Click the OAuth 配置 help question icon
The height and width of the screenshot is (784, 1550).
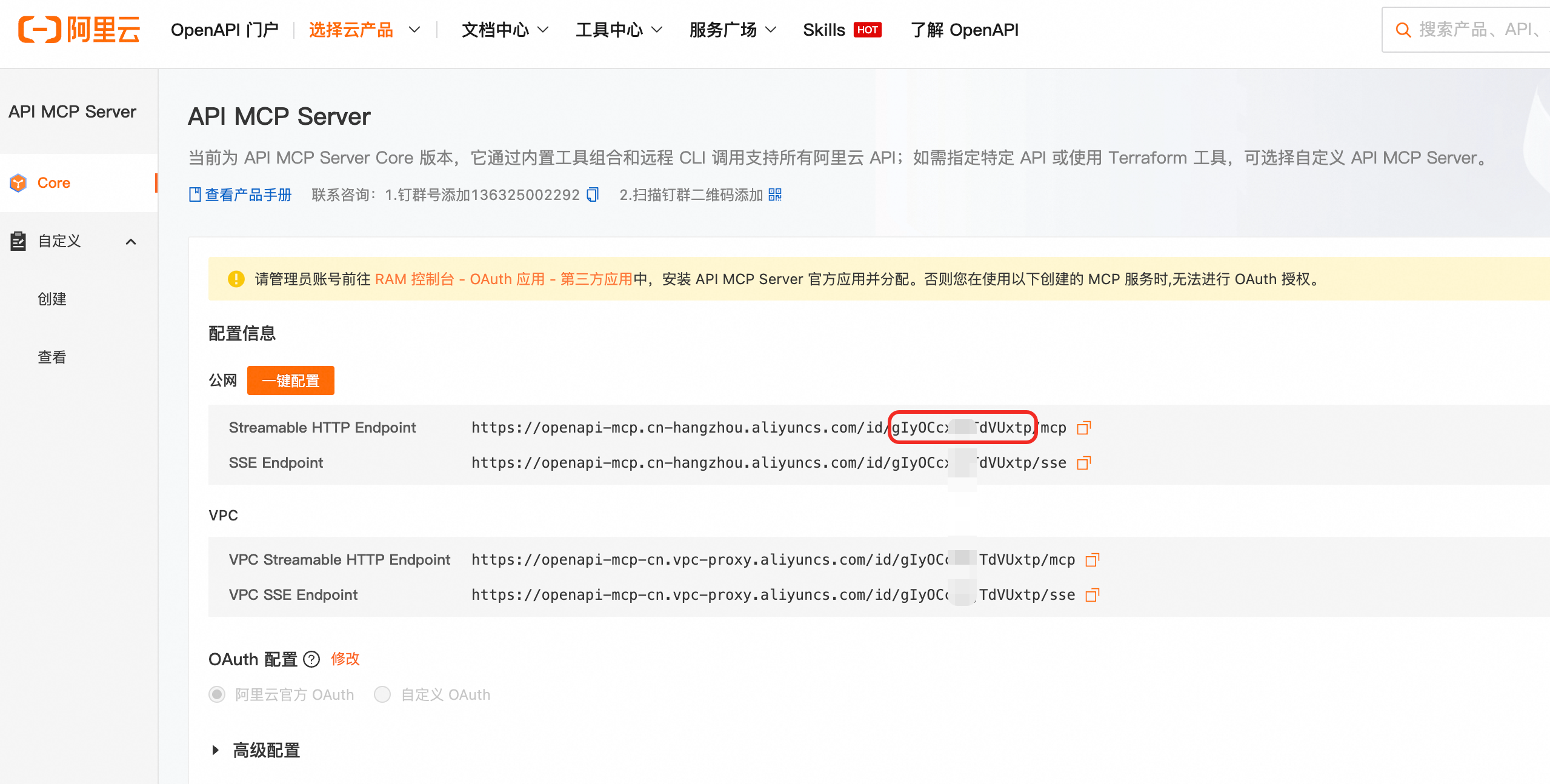tap(311, 659)
